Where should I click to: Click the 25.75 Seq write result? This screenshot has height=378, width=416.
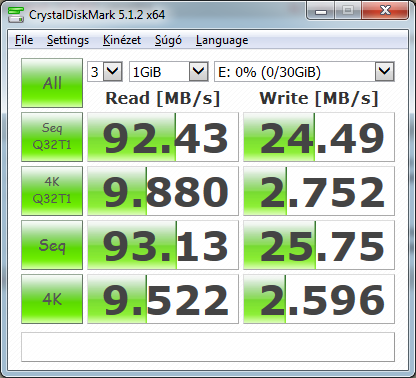point(319,245)
